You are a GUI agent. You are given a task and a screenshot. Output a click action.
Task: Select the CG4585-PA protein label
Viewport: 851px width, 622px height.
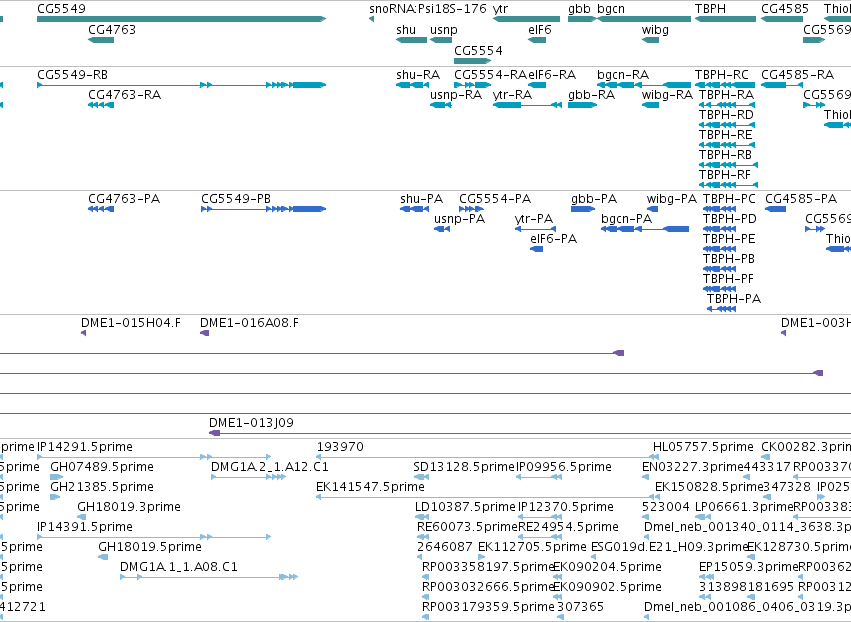(801, 199)
